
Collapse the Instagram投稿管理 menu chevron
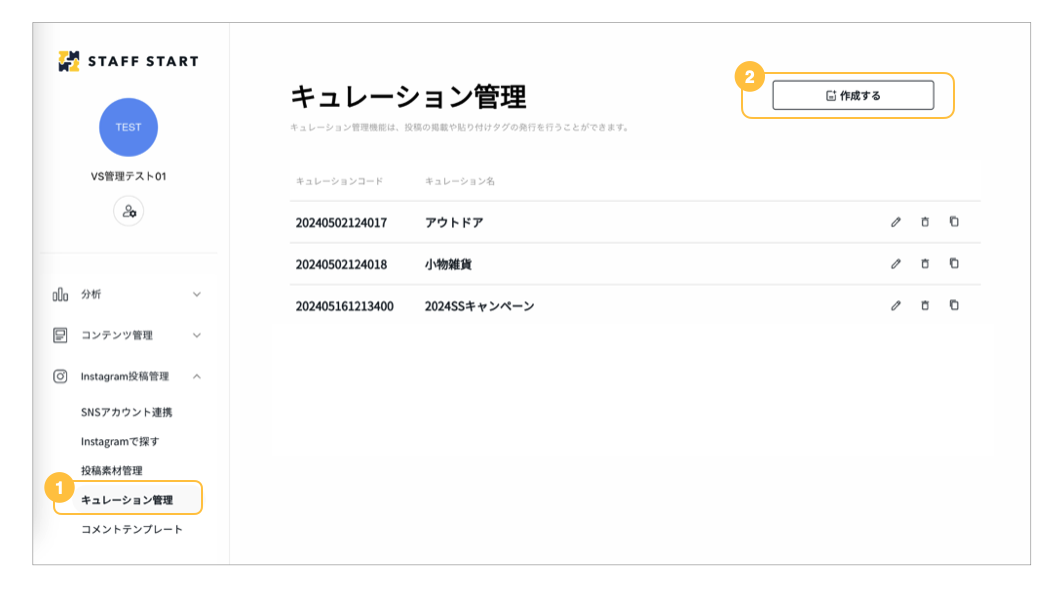click(196, 377)
